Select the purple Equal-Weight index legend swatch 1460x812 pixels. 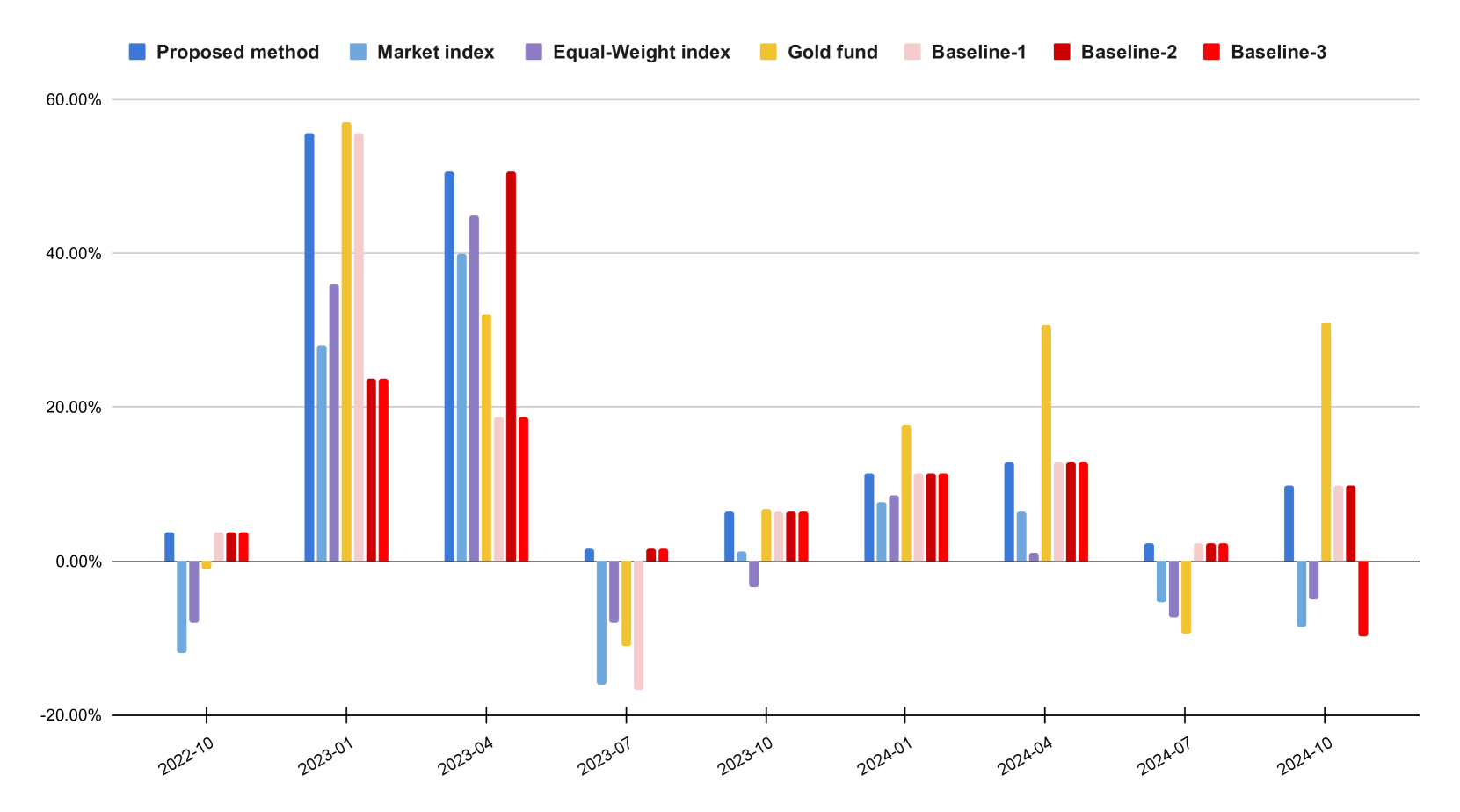534,52
